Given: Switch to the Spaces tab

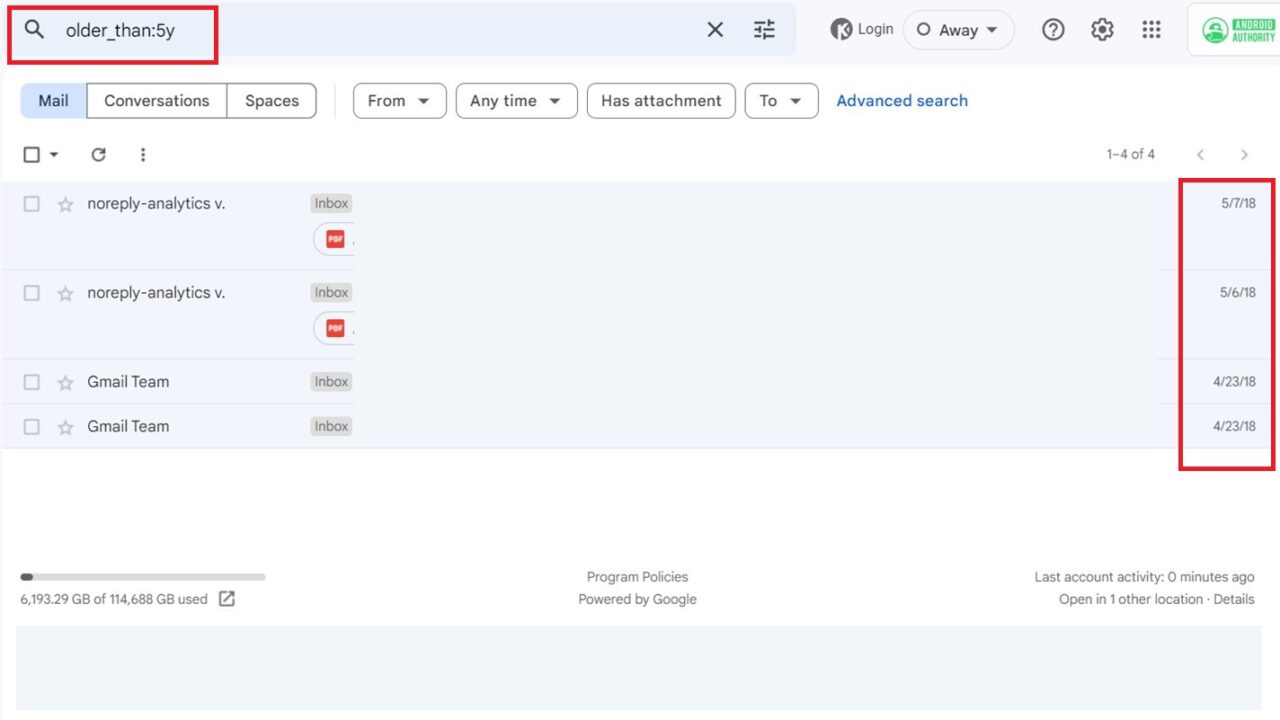Looking at the screenshot, I should [272, 101].
